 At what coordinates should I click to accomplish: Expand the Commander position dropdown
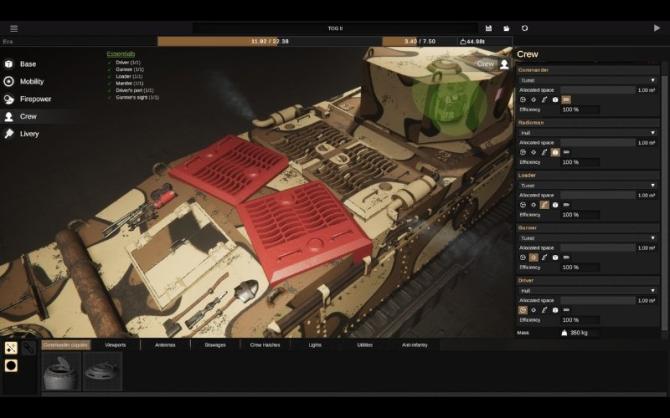587,80
